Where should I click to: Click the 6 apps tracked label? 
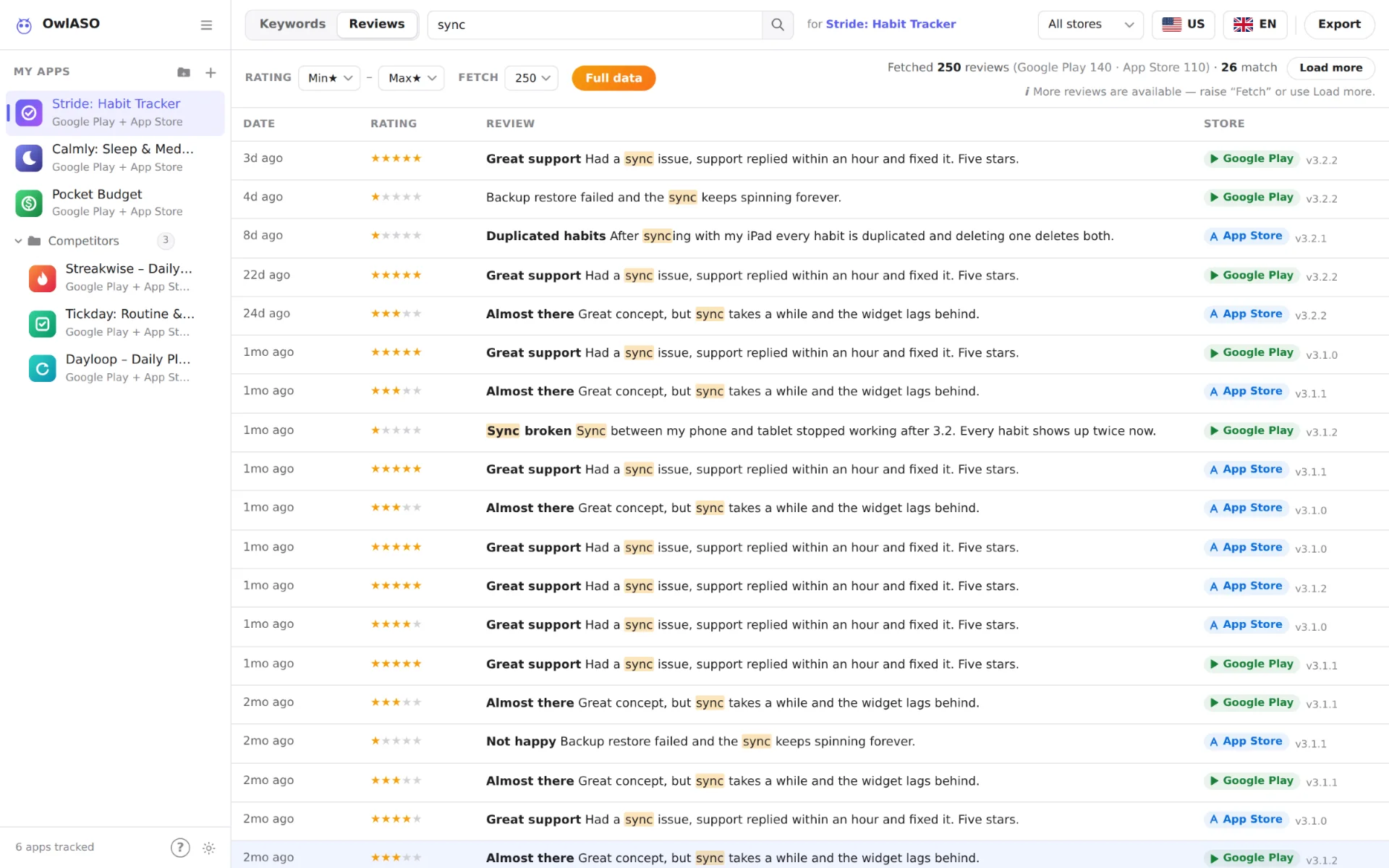pyautogui.click(x=55, y=847)
